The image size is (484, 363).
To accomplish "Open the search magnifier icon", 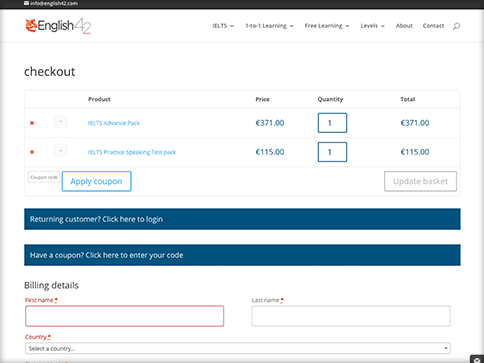I will click(x=456, y=26).
